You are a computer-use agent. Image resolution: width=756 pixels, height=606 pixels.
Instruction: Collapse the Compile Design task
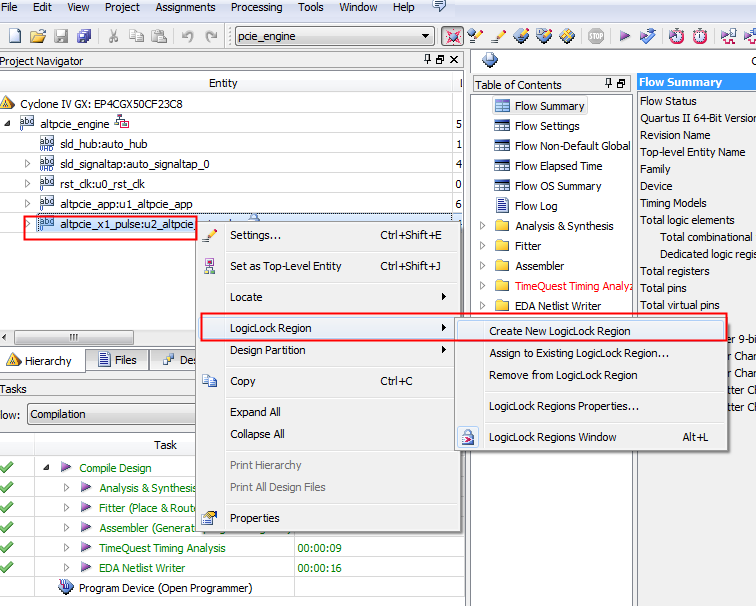coord(46,467)
